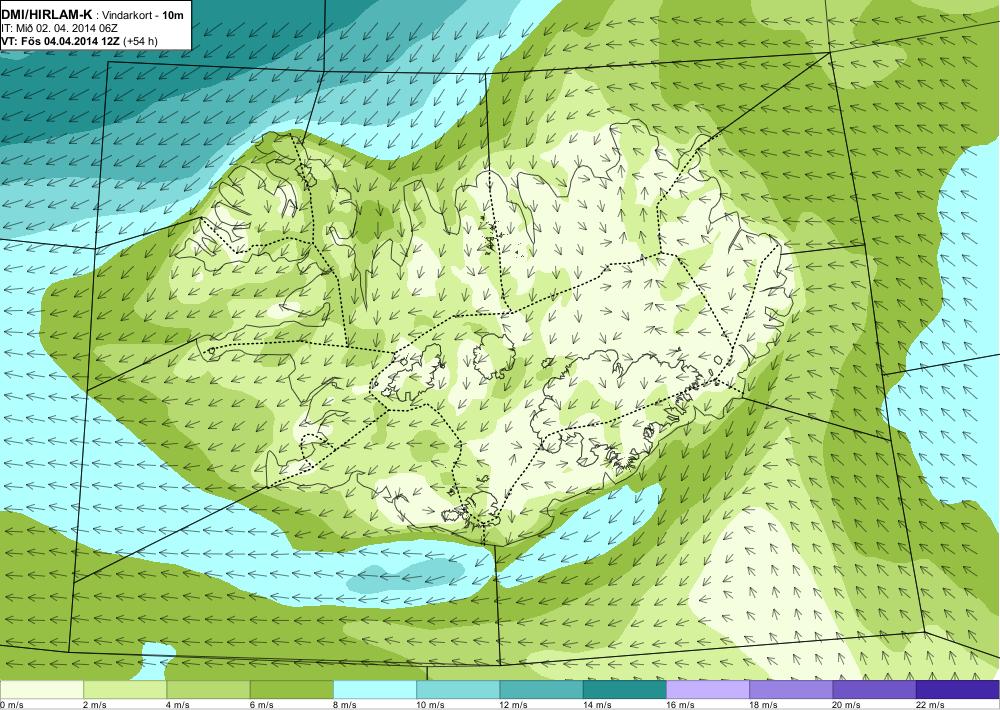Click the lavender swatch between 16 and 18 m/s
This screenshot has width=1000, height=710.
tap(708, 690)
